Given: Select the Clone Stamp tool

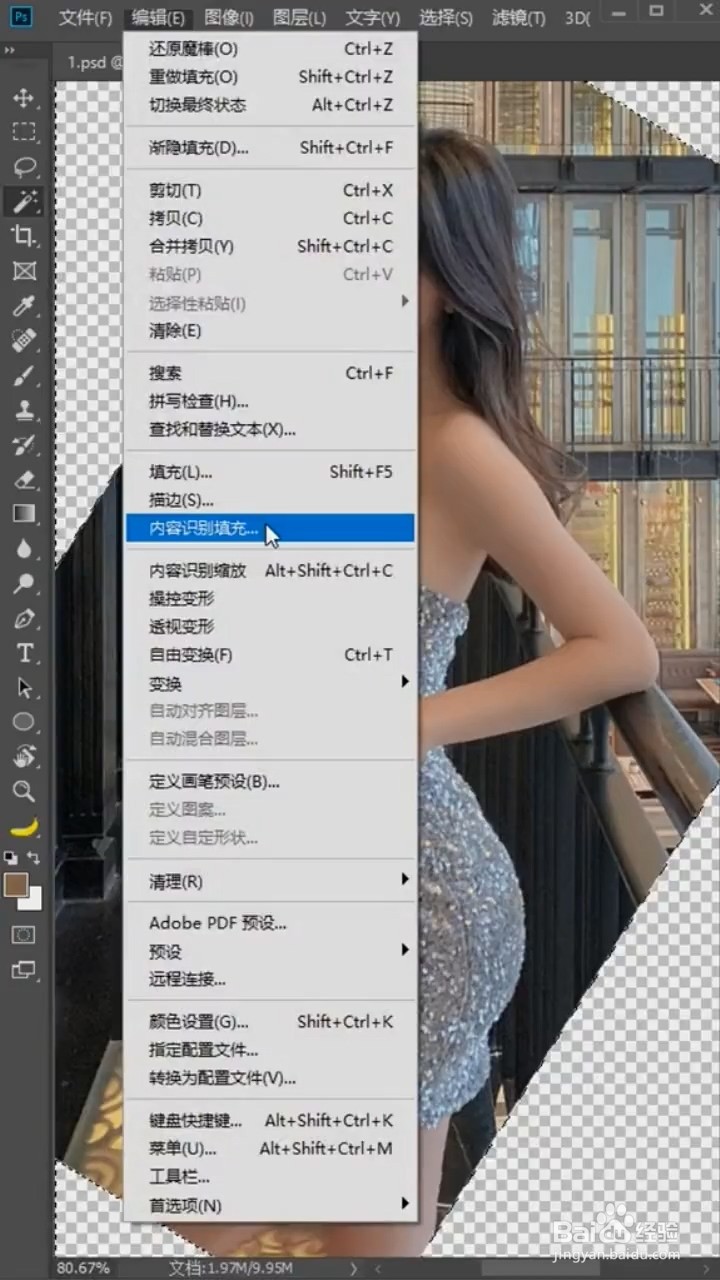Looking at the screenshot, I should click(x=23, y=410).
